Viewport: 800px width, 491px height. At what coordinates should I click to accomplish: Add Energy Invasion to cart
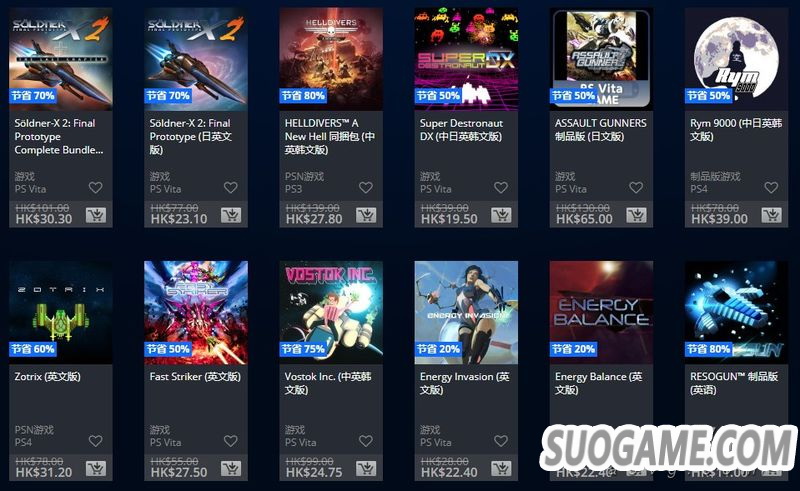[502, 469]
